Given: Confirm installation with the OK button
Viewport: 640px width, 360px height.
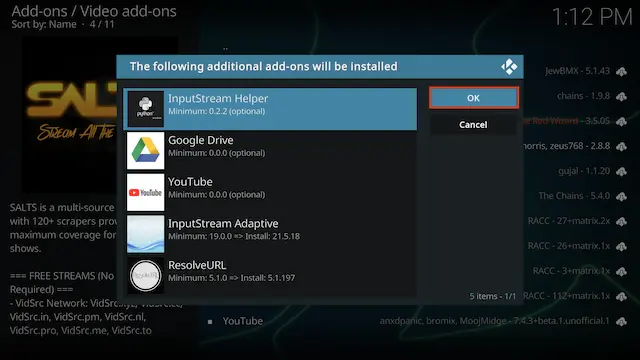Looking at the screenshot, I should pos(473,98).
